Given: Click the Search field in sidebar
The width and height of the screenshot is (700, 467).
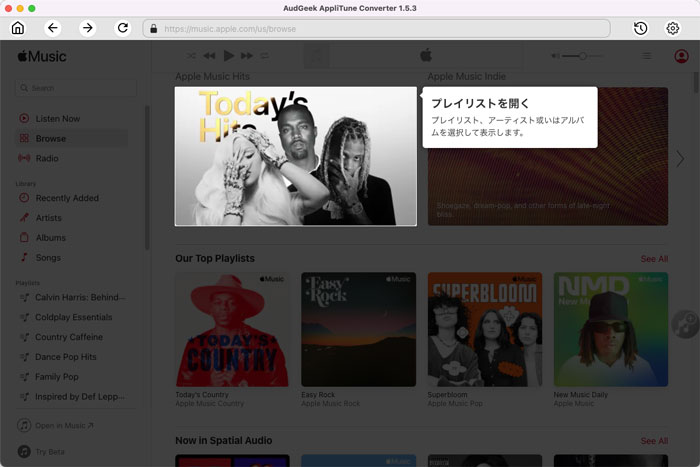Looking at the screenshot, I should click(x=76, y=88).
